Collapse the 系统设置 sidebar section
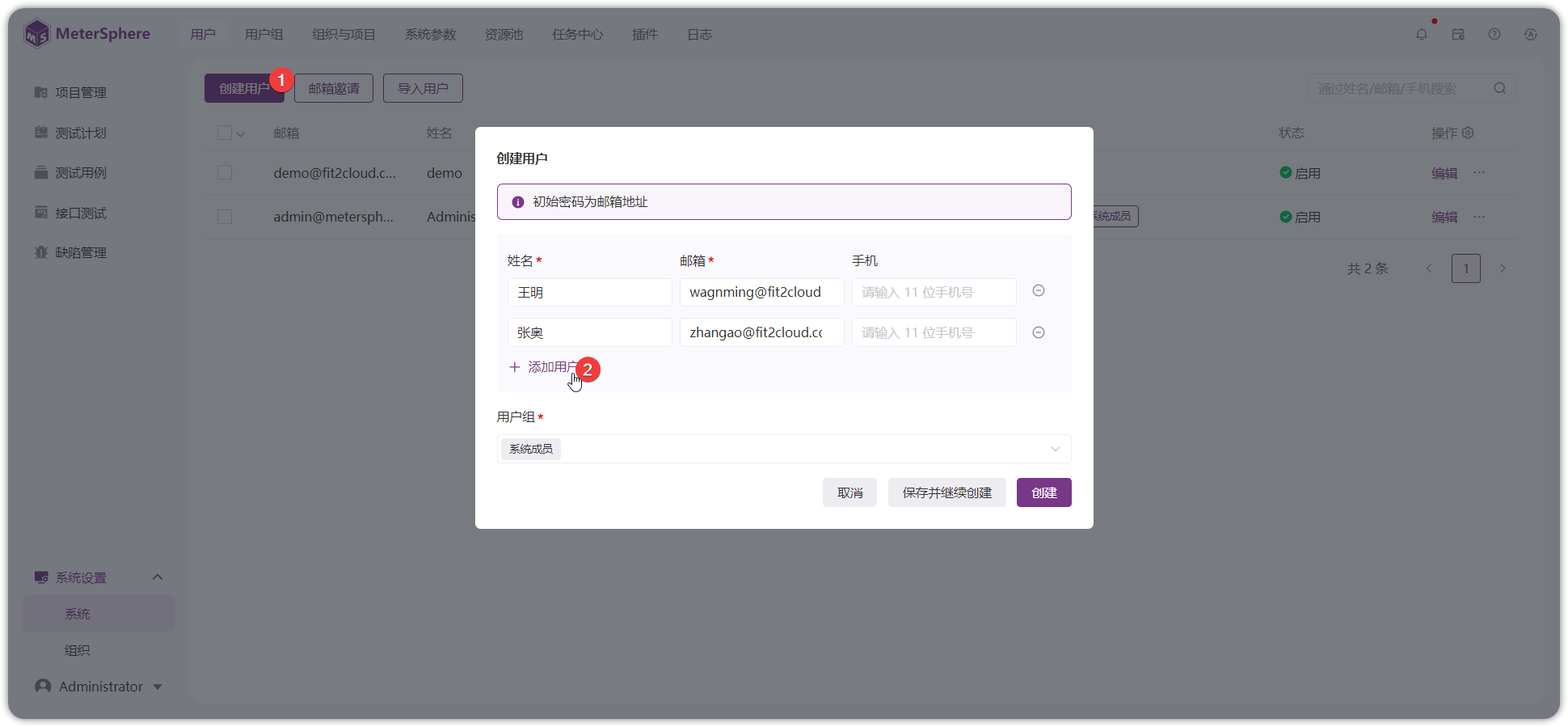 tap(158, 577)
